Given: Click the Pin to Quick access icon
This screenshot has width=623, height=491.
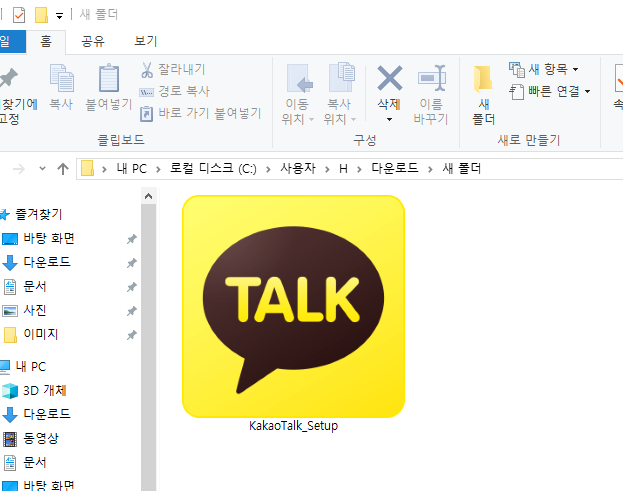Looking at the screenshot, I should pos(9,78).
